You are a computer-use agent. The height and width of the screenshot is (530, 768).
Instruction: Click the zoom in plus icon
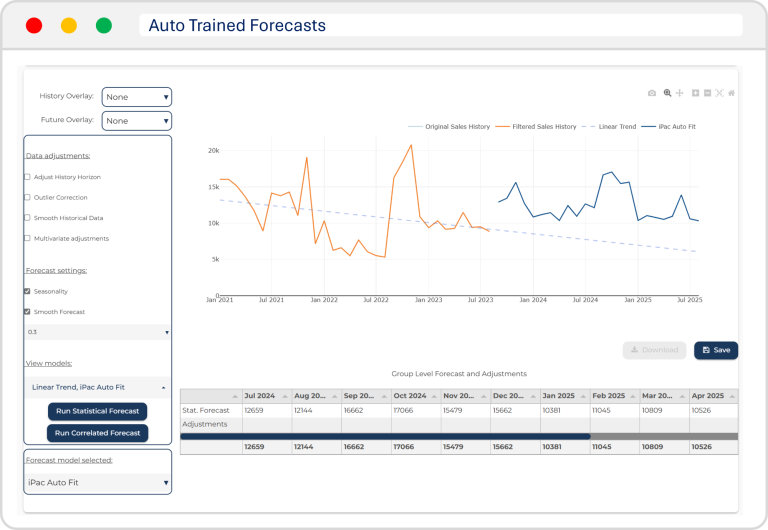coord(695,93)
